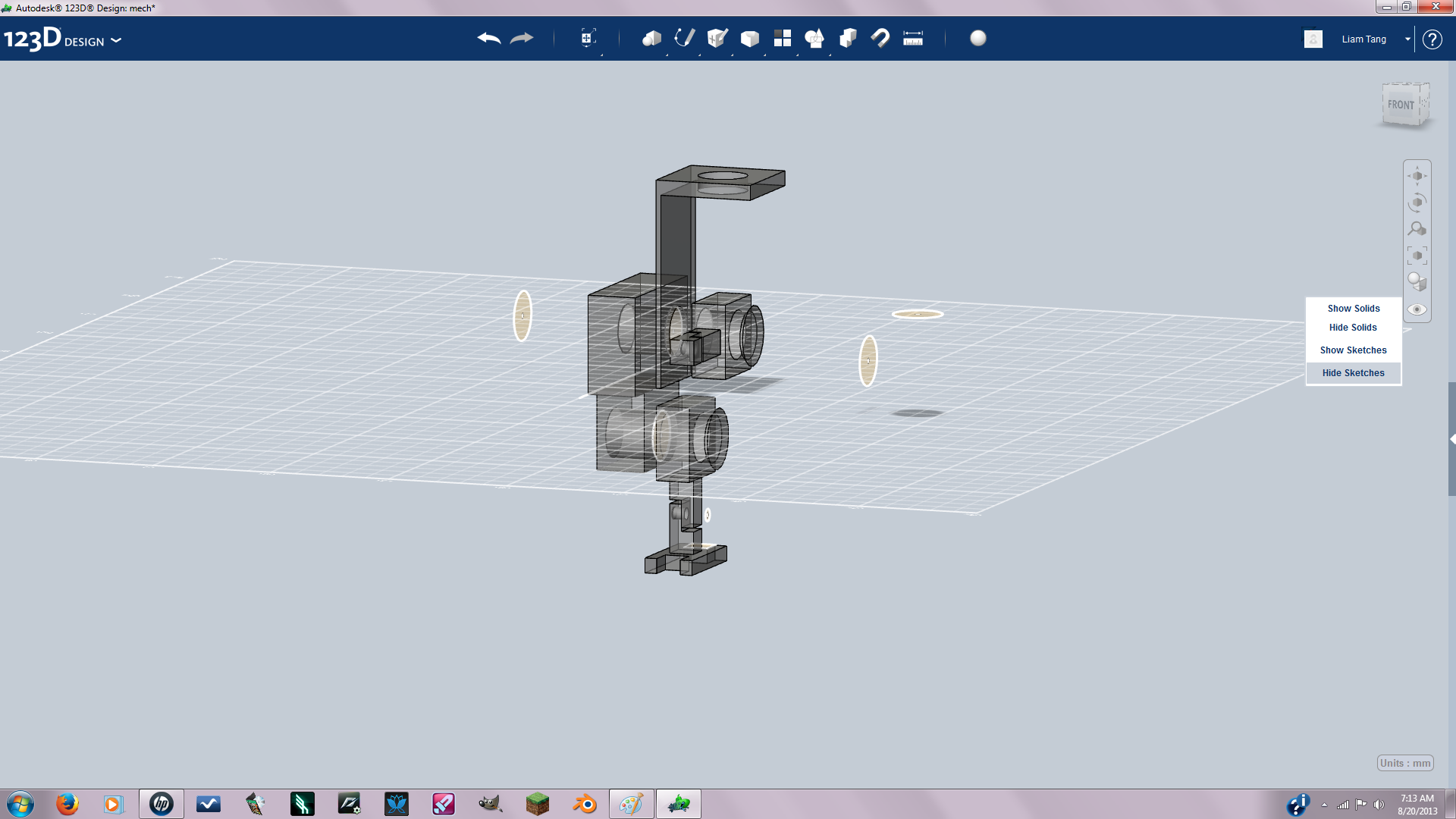The width and height of the screenshot is (1456, 819).
Task: Enable the Snap magnet tool
Action: 880,38
